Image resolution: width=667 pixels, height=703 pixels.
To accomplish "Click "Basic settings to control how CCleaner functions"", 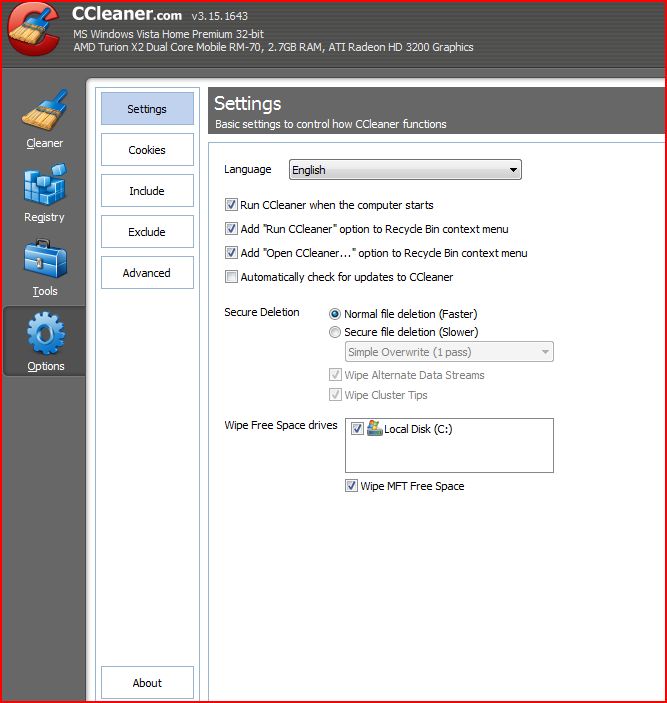I will [331, 124].
